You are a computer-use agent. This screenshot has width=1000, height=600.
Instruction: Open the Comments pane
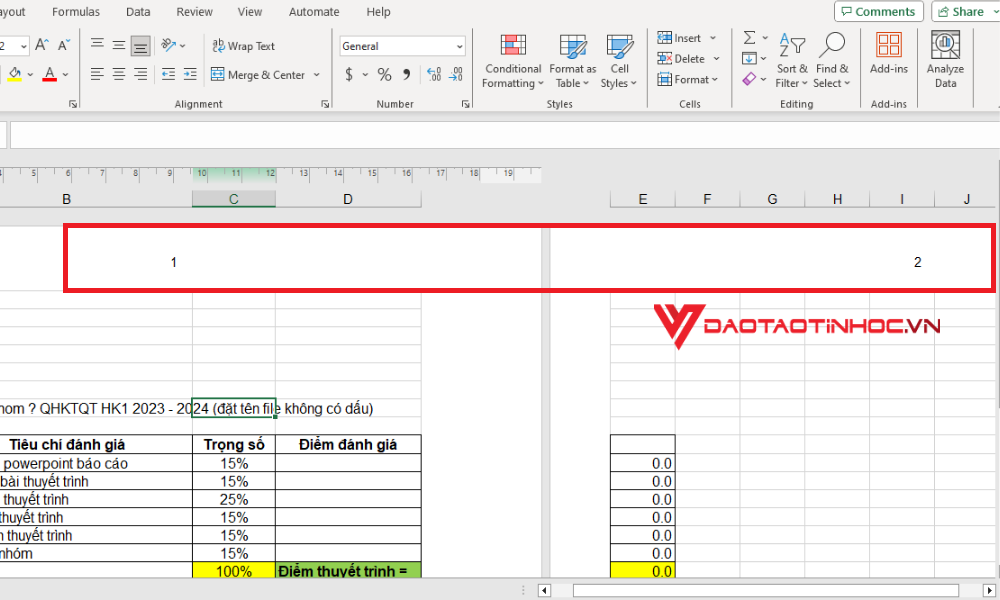point(878,11)
